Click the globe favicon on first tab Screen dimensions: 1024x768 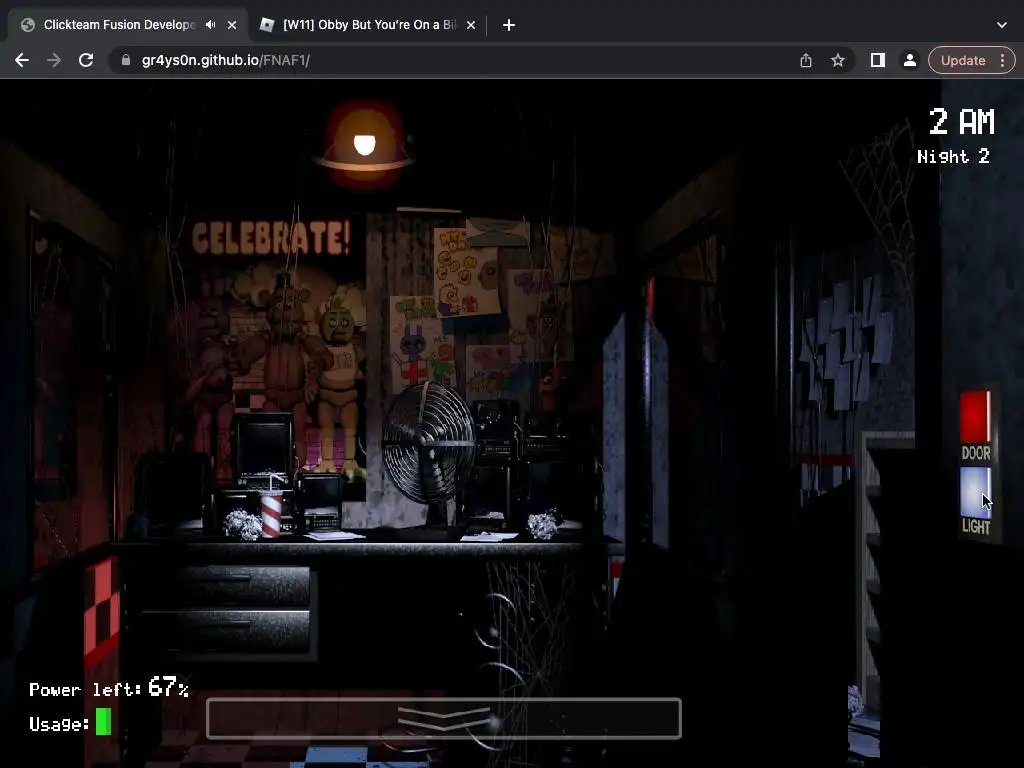click(27, 25)
